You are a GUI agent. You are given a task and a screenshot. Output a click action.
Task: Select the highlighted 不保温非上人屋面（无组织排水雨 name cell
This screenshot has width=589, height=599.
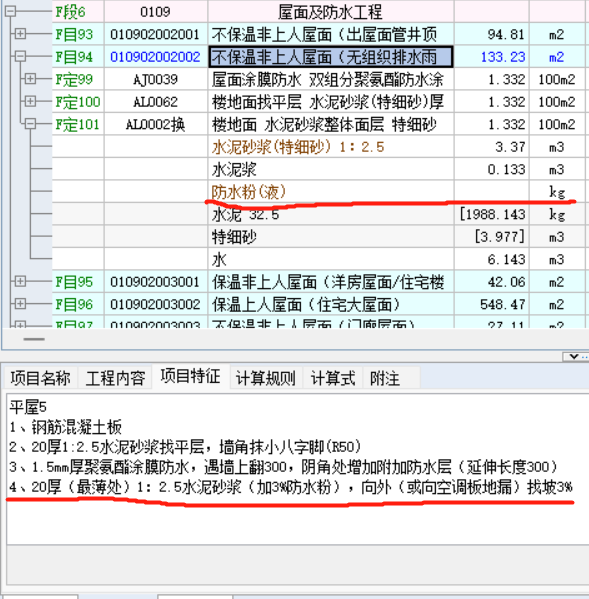(x=331, y=57)
